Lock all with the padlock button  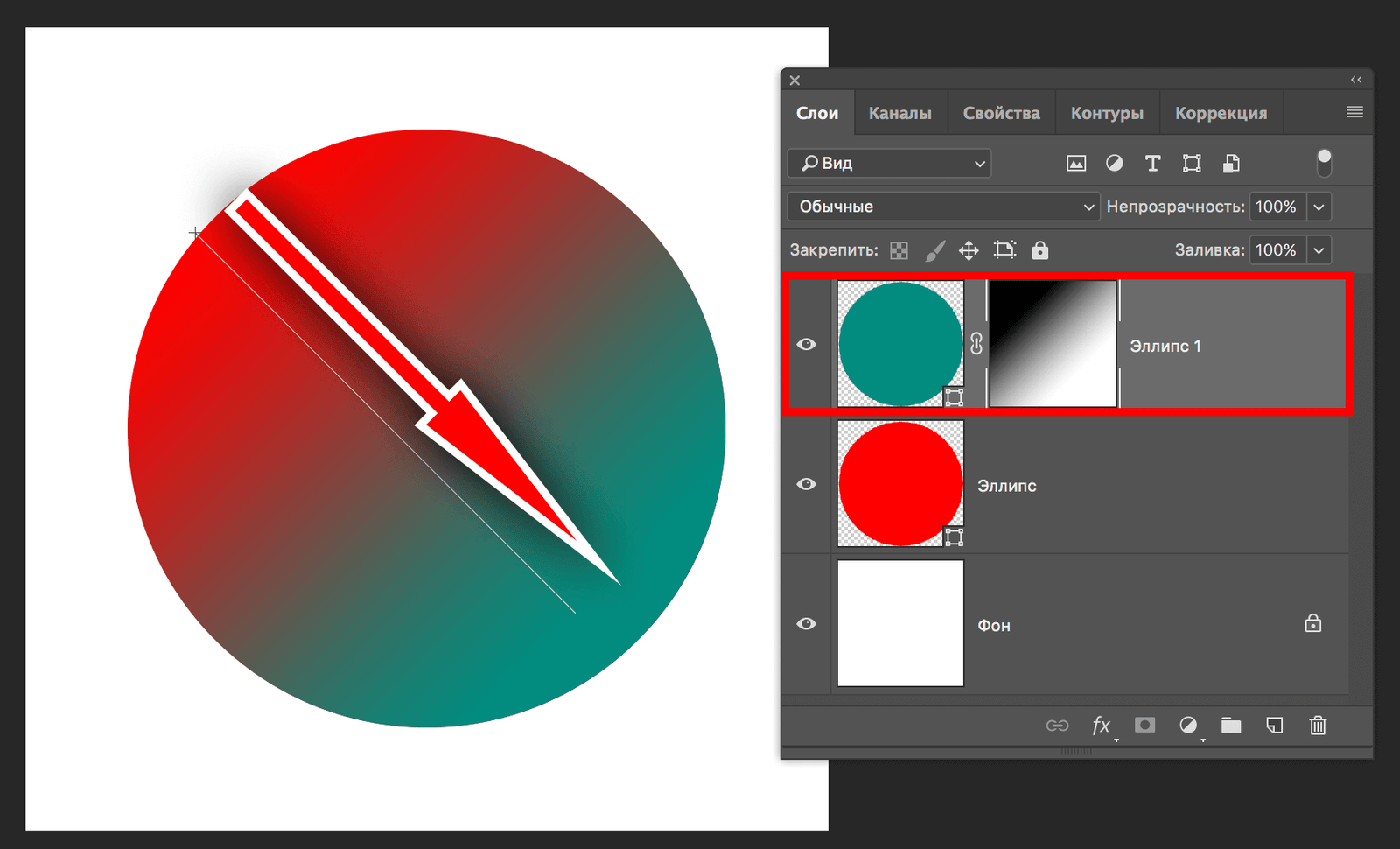pos(1039,250)
